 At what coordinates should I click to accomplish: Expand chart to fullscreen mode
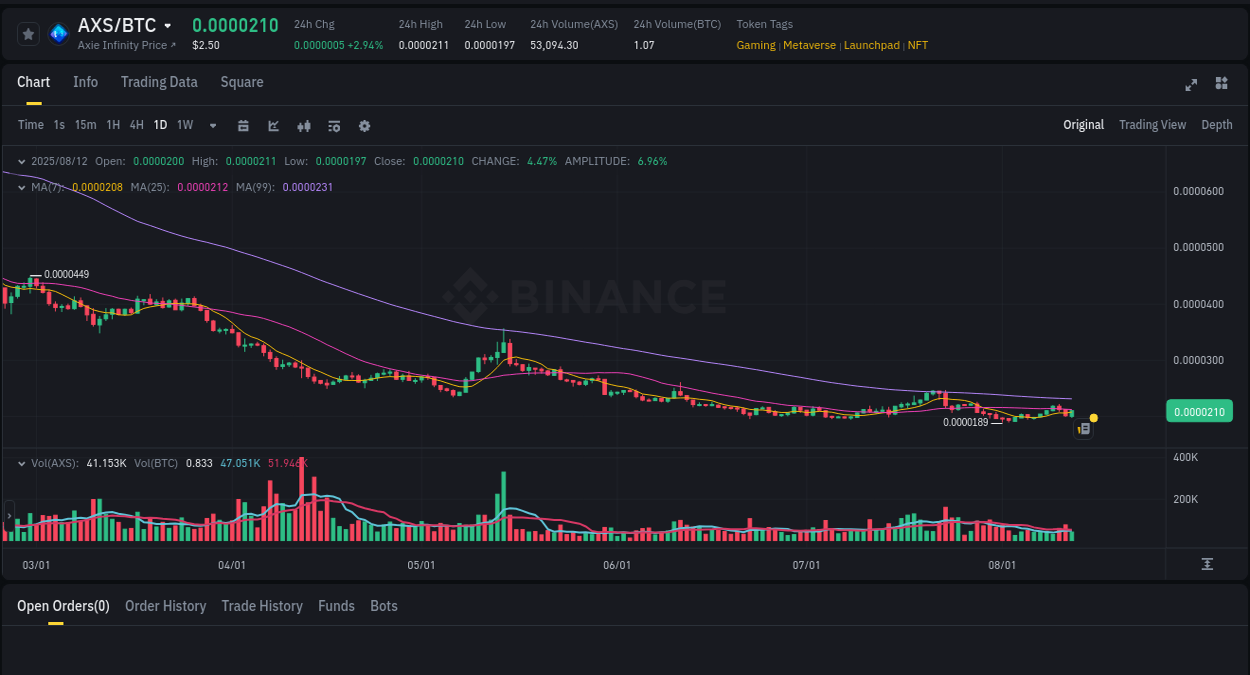click(x=1190, y=85)
